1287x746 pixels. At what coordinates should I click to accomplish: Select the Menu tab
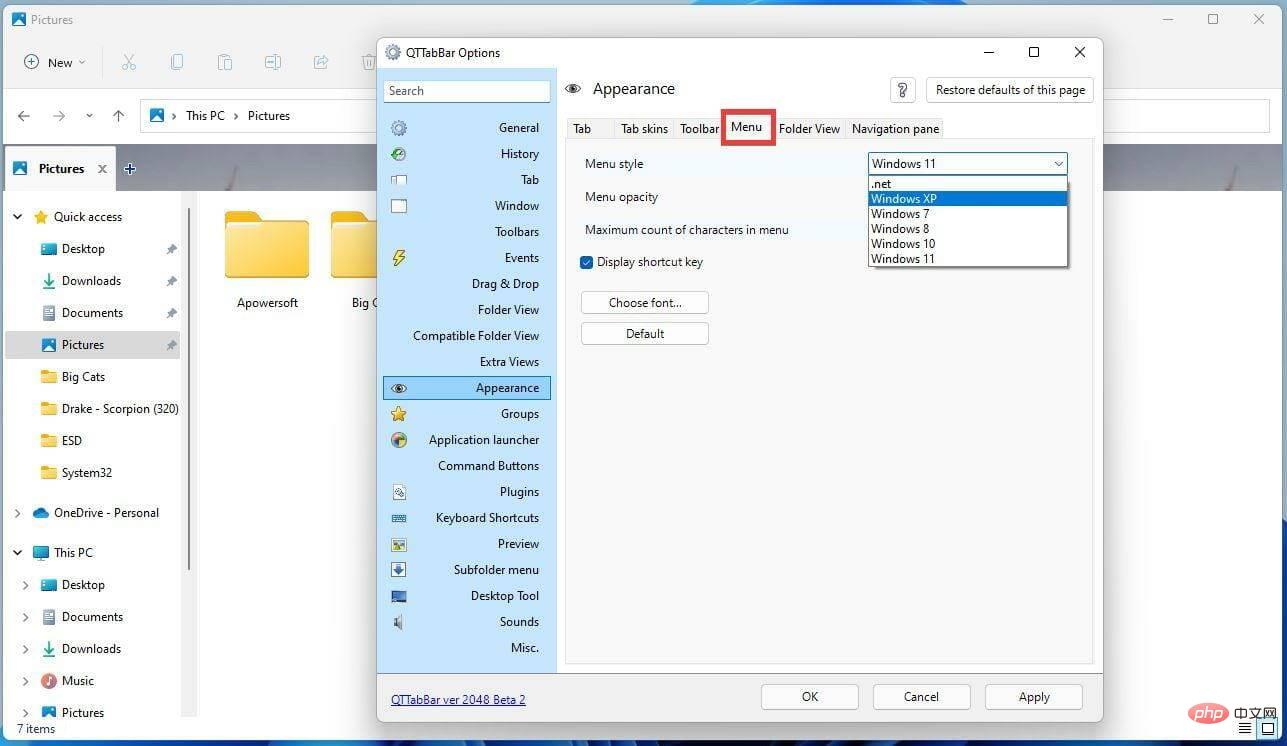coord(747,127)
